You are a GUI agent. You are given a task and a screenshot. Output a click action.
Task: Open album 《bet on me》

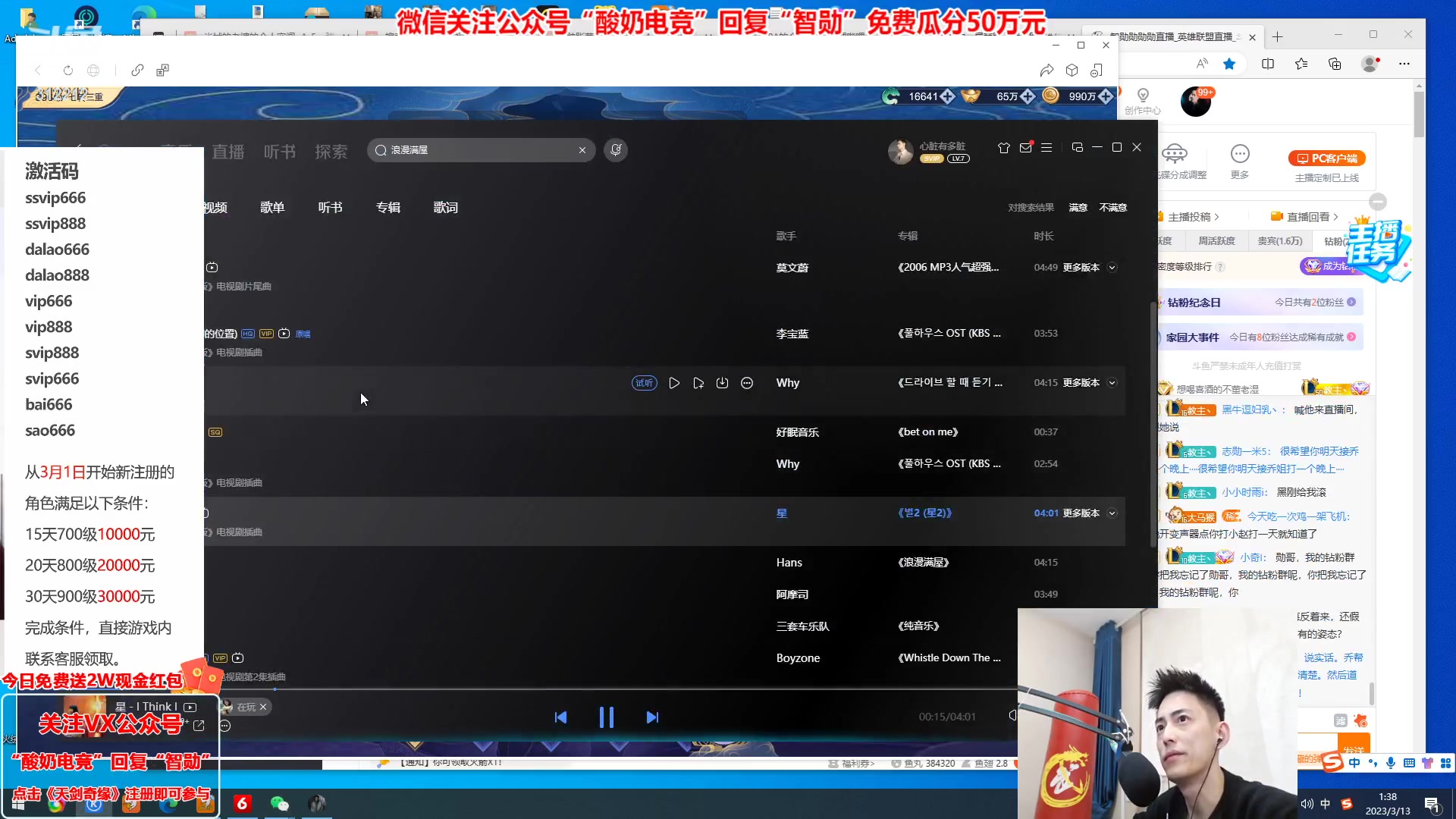(x=928, y=432)
